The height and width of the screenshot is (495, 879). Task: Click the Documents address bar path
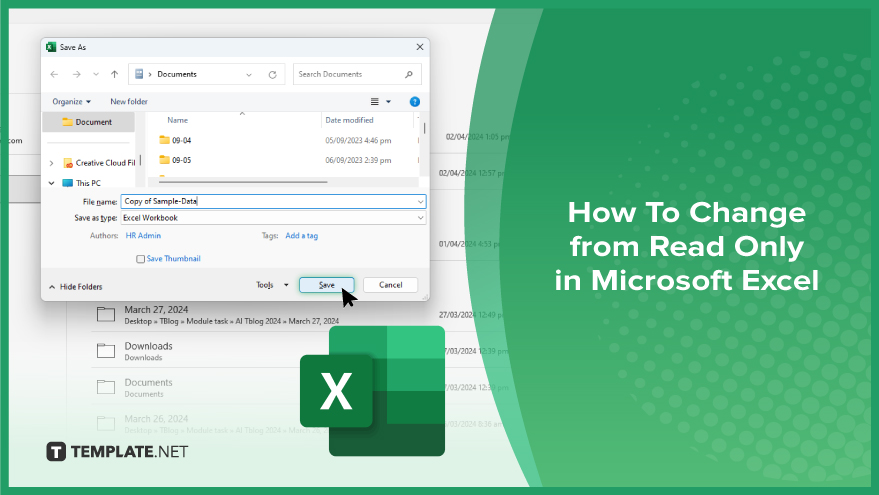177,74
